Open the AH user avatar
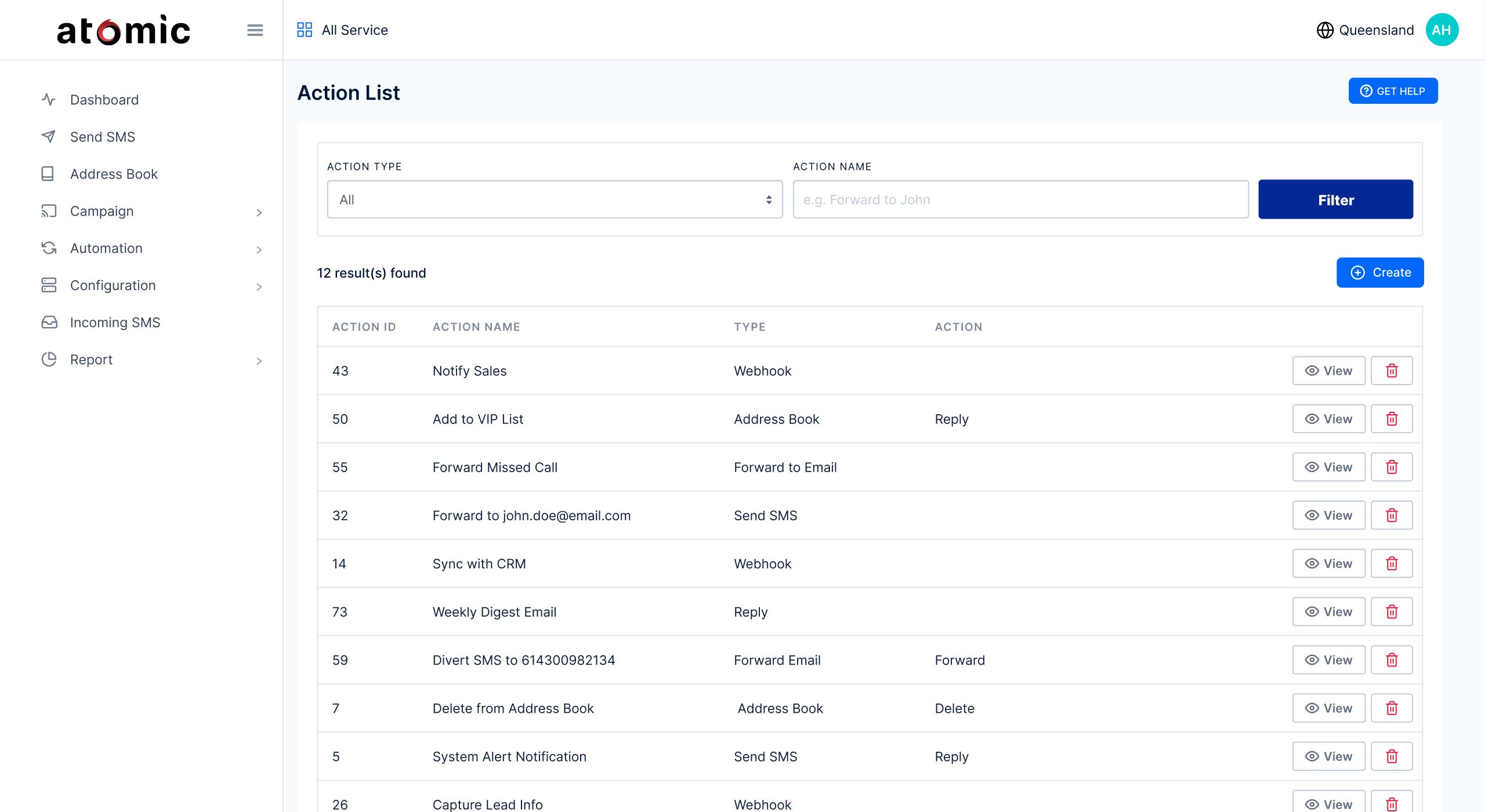Image resolution: width=1485 pixels, height=812 pixels. tap(1441, 30)
